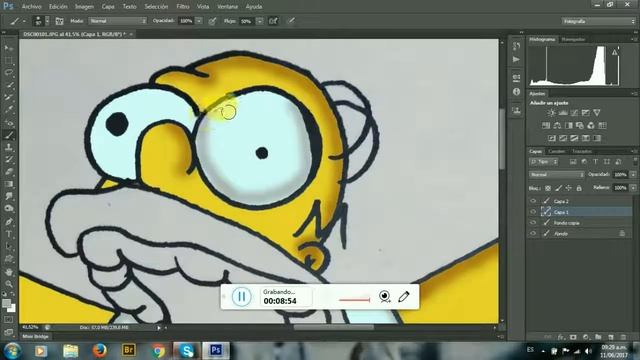
Task: Enable airbrush mode in the options bar
Action: [x=273, y=21]
